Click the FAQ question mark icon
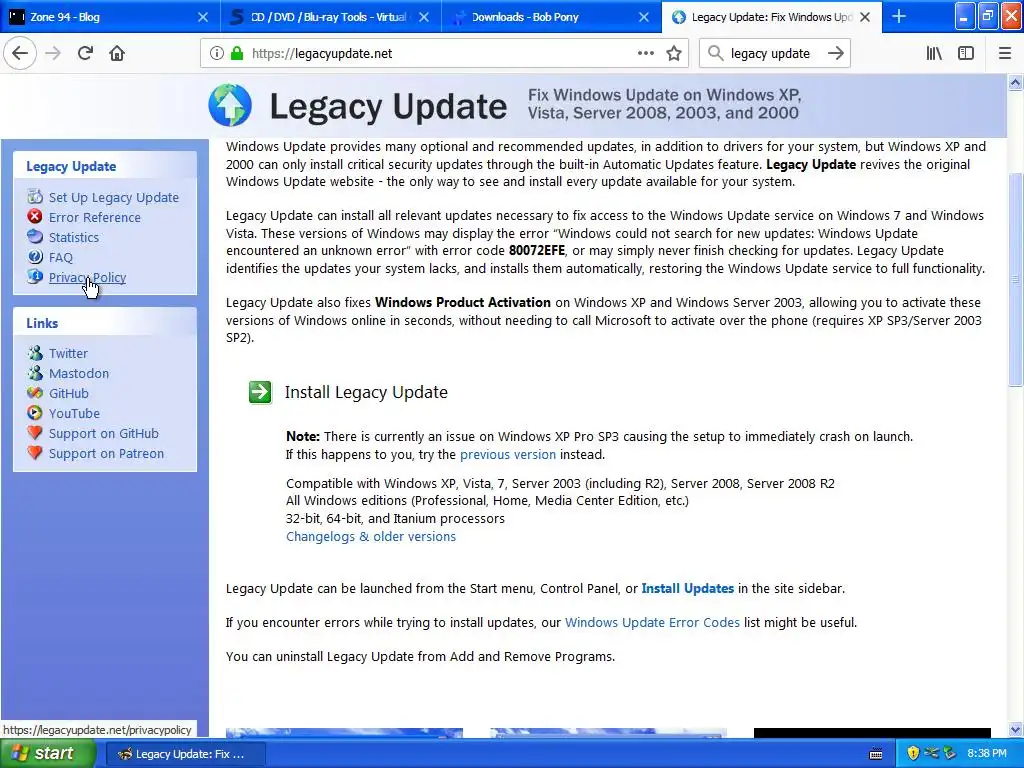The image size is (1024, 768). 35,257
